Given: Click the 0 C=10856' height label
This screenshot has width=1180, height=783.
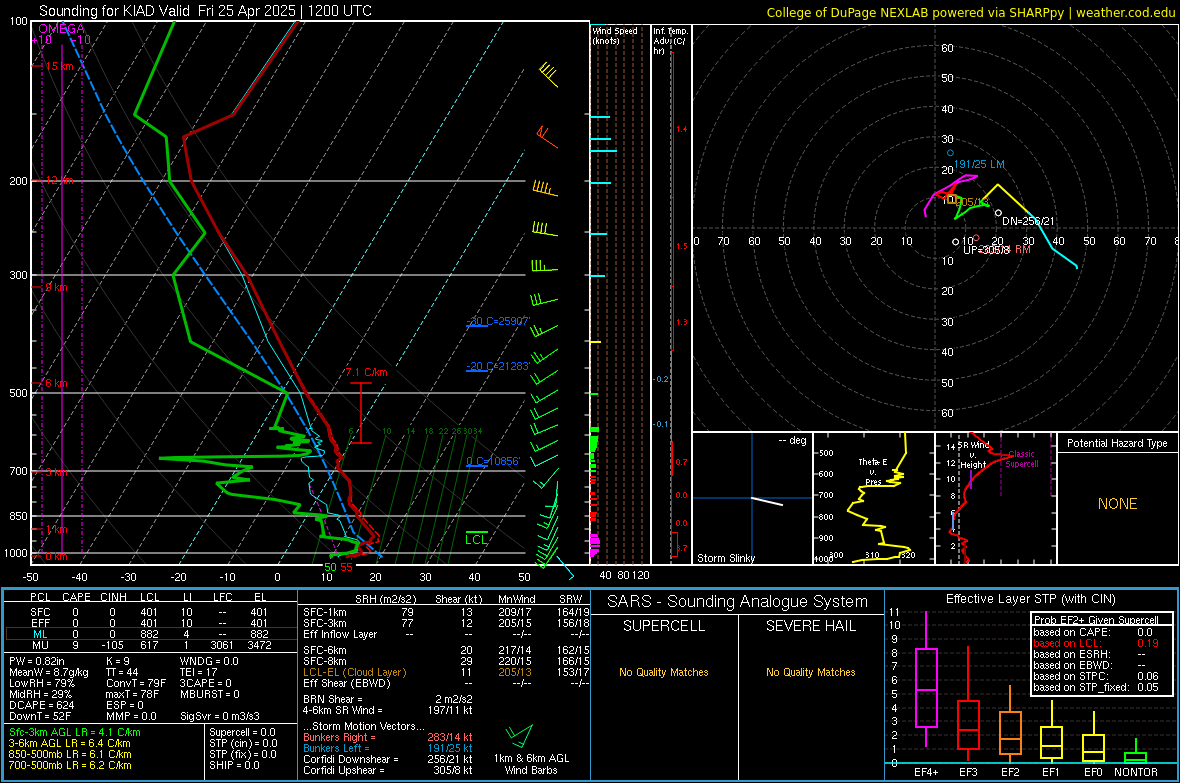Looking at the screenshot, I should pyautogui.click(x=493, y=462).
